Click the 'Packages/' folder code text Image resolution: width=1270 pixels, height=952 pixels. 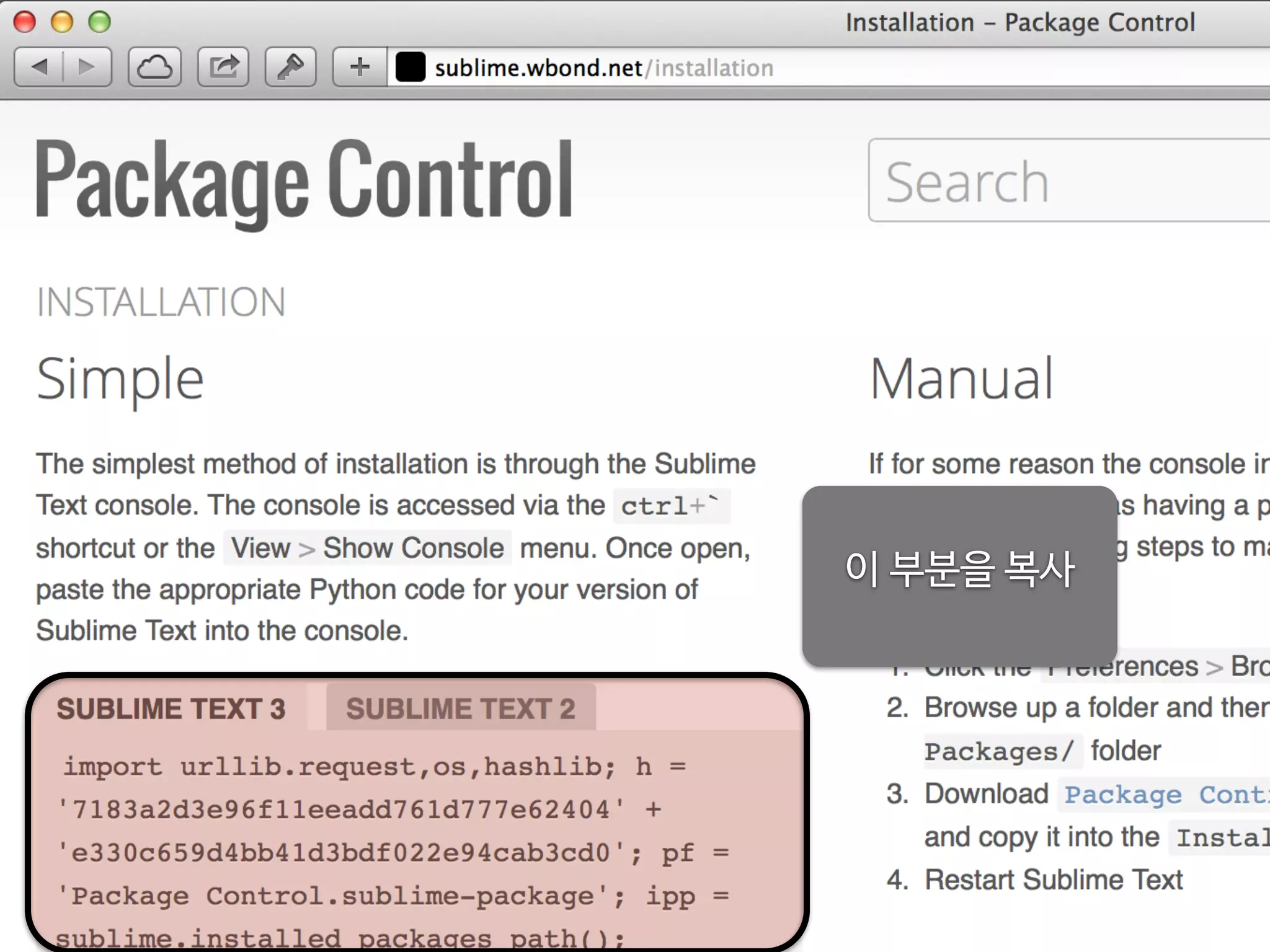pos(1000,752)
